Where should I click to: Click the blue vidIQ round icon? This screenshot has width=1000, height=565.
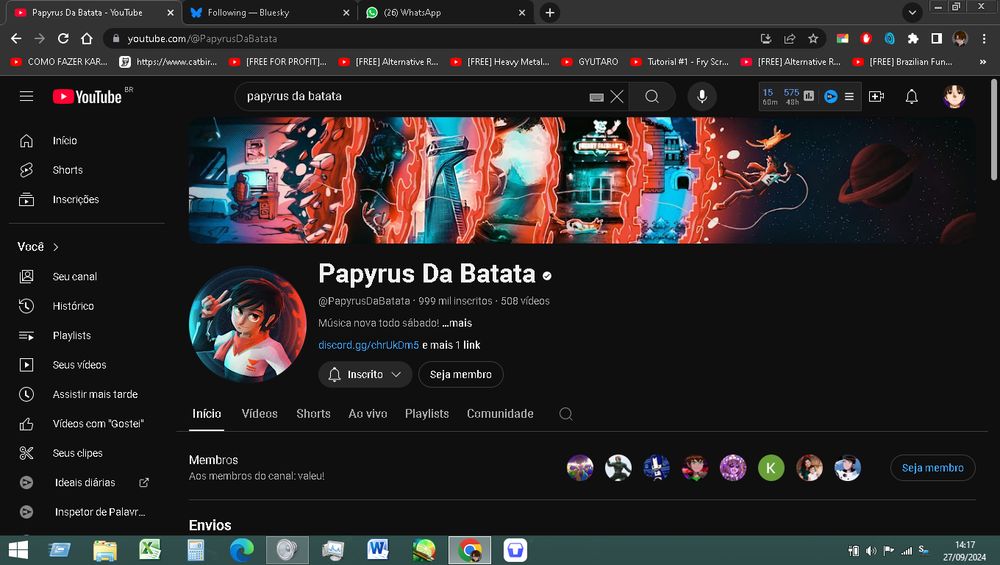click(x=830, y=96)
